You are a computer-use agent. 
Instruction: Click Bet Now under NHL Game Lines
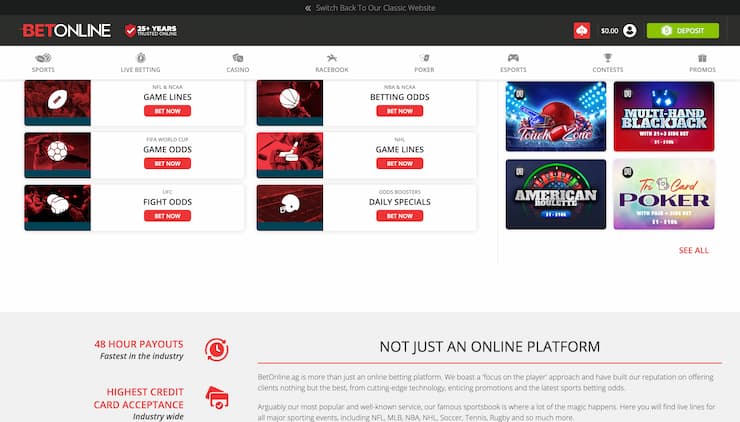(400, 163)
